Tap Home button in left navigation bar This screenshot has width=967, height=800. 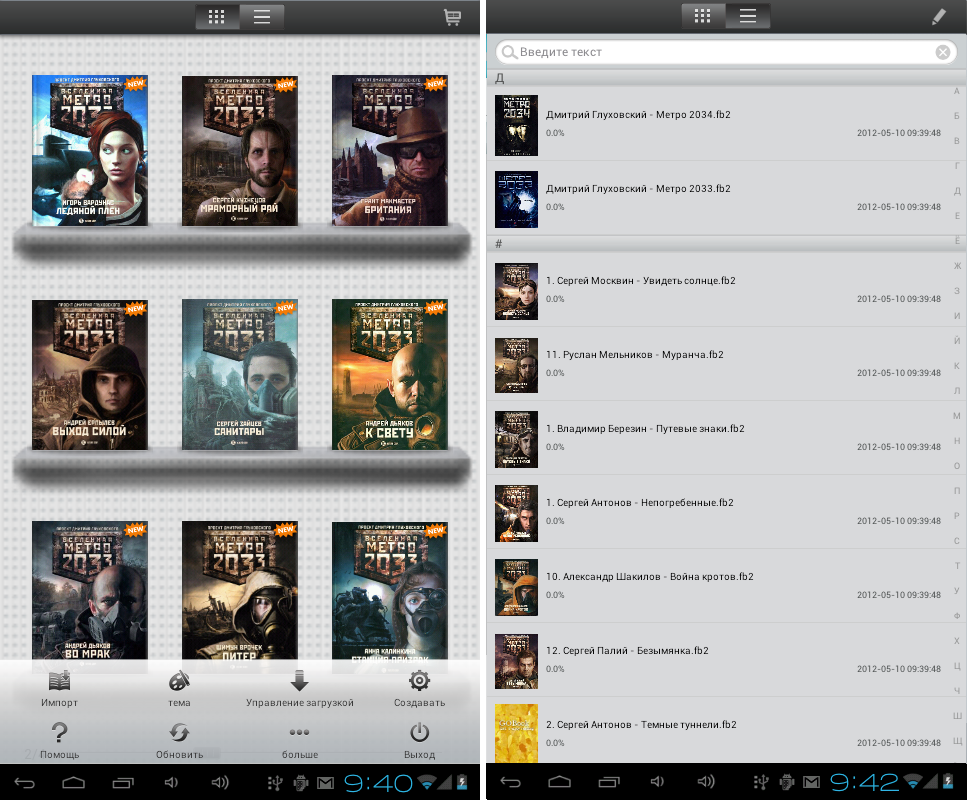click(x=73, y=783)
